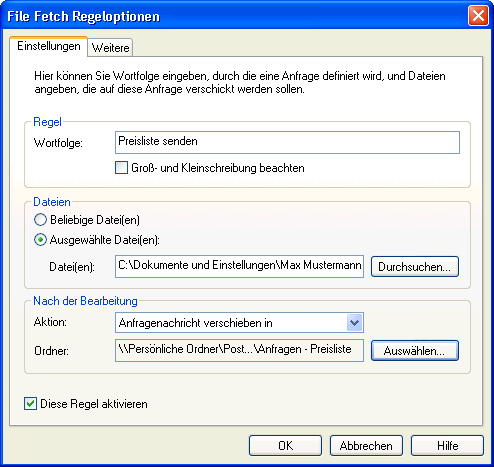Click the Datei(en) file path field
This screenshot has height=467, width=494.
[x=239, y=266]
